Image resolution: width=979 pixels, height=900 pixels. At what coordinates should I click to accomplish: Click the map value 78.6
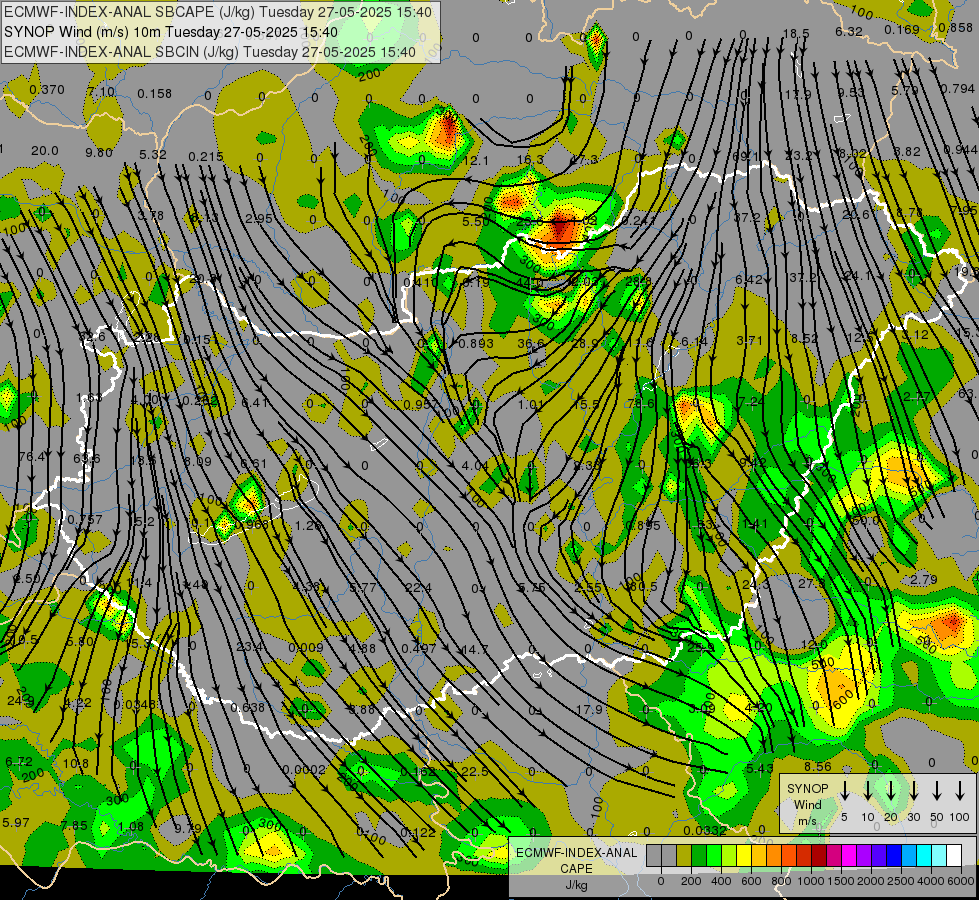641,403
